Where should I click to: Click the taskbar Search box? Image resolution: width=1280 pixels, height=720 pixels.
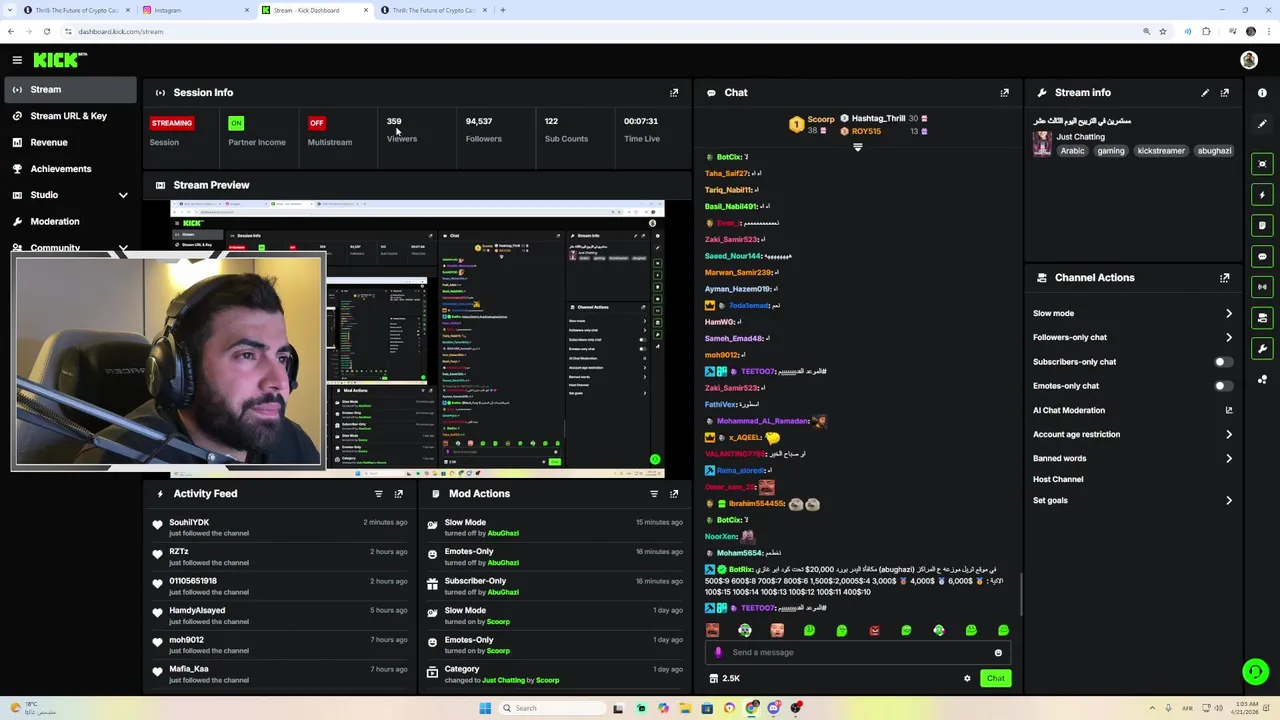[550, 708]
